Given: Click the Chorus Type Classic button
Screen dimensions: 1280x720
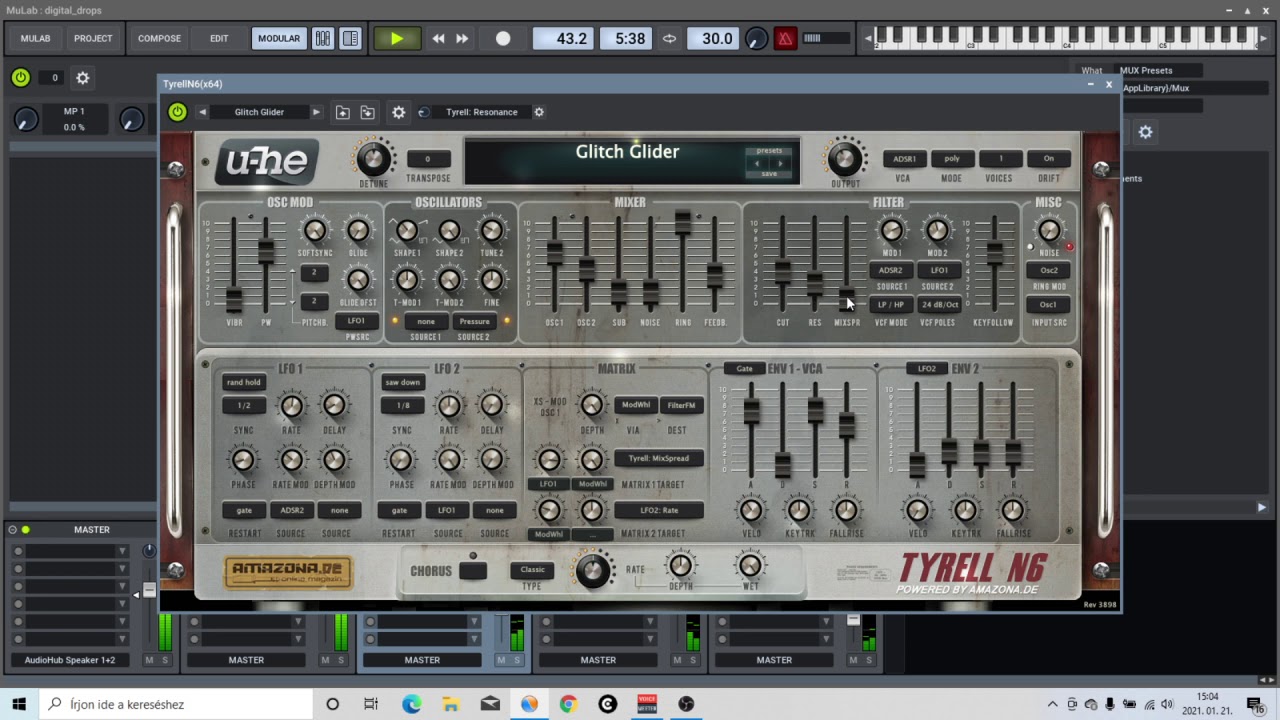Looking at the screenshot, I should point(532,570).
